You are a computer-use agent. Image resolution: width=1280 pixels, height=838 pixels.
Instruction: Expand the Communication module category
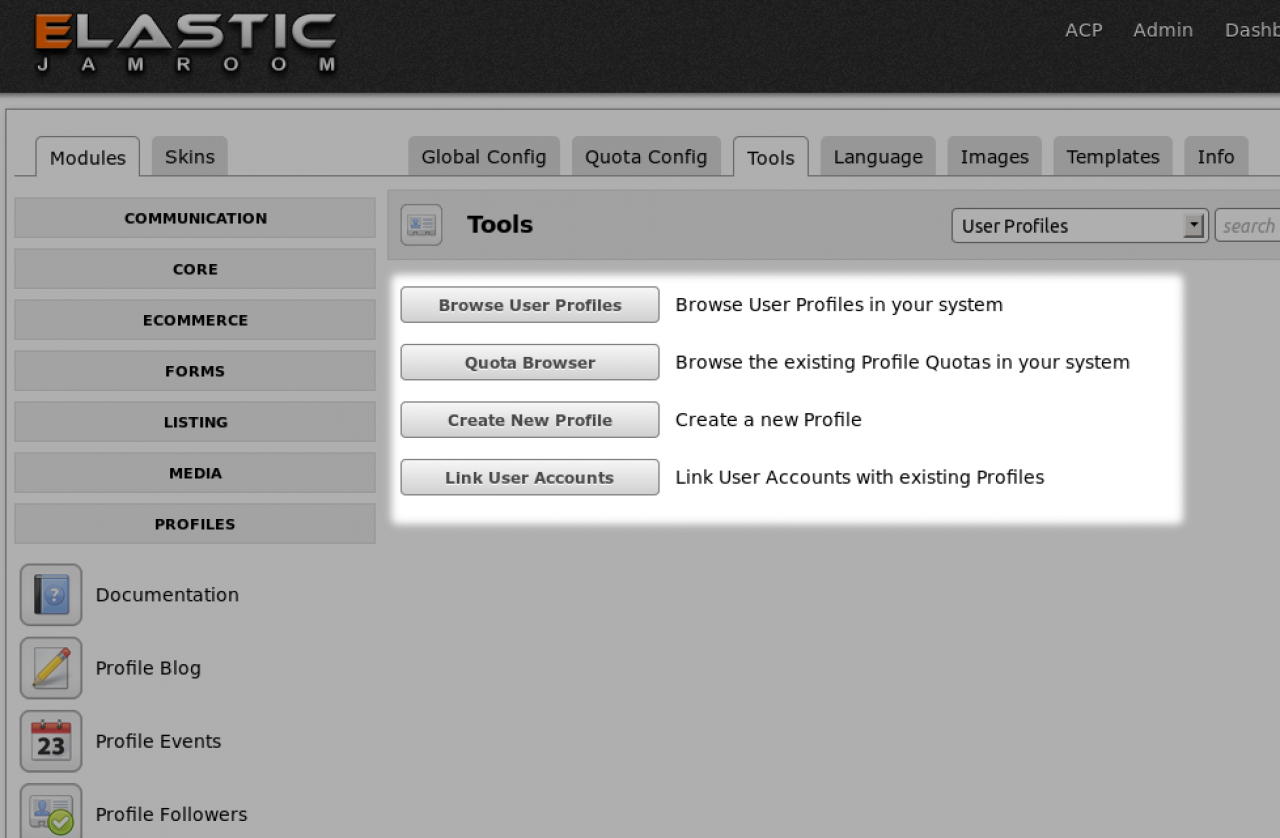195,218
